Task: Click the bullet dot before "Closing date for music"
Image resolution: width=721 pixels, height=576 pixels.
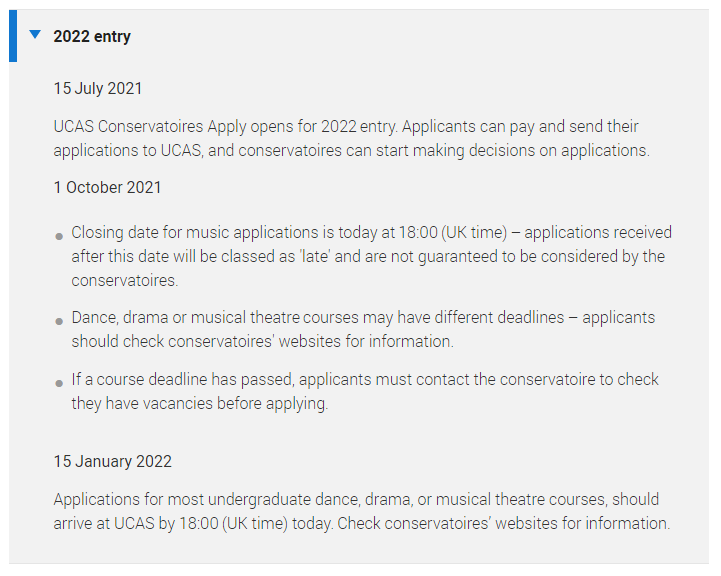Action: 60,237
